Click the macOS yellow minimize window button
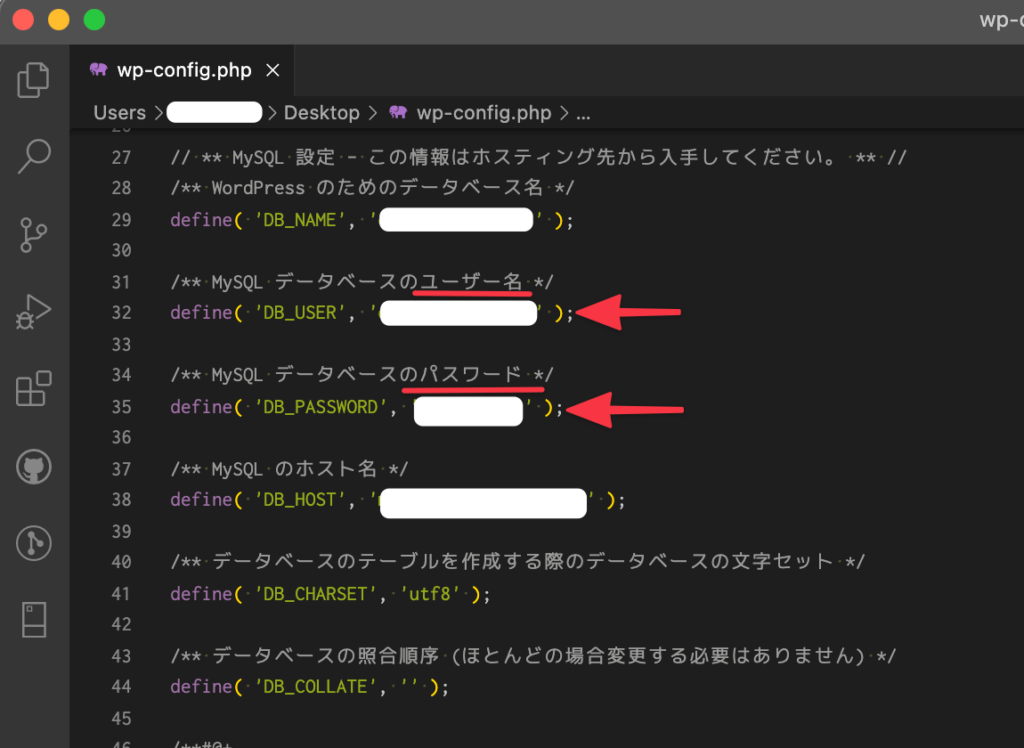Screen dimensions: 1024x748 pyautogui.click(x=59, y=20)
